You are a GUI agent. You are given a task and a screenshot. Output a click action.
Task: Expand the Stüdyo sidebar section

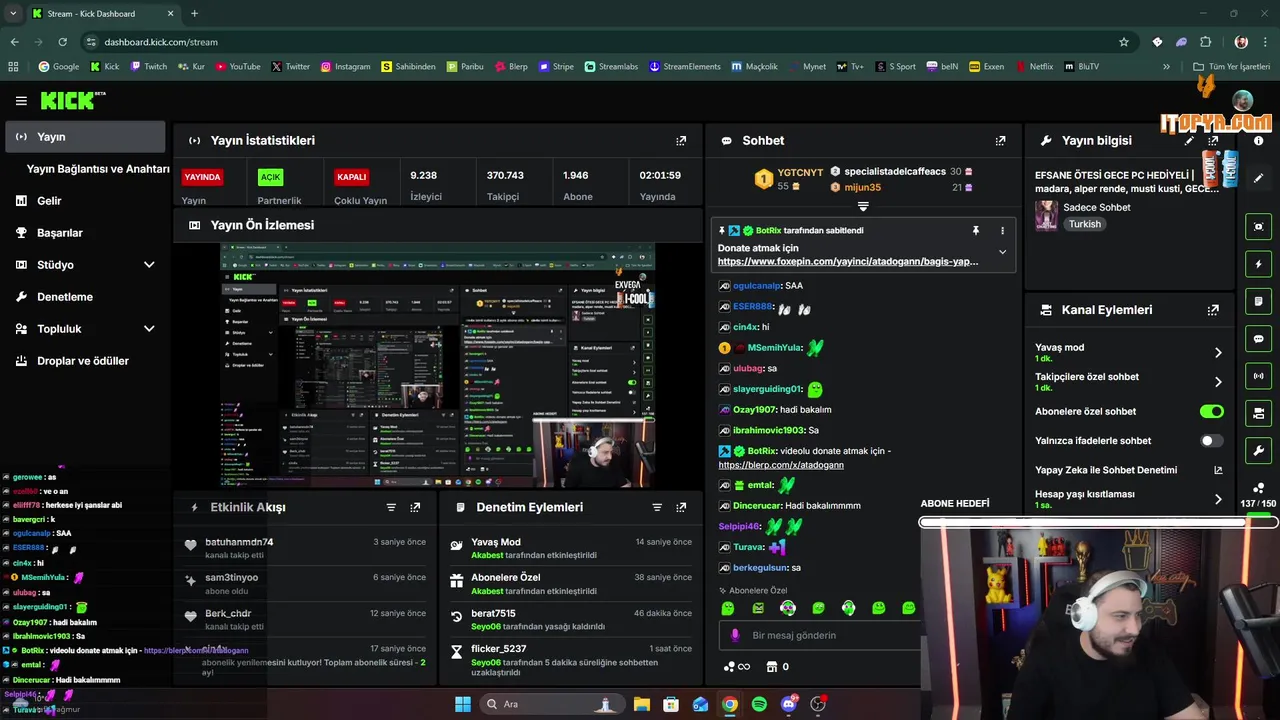coord(149,265)
